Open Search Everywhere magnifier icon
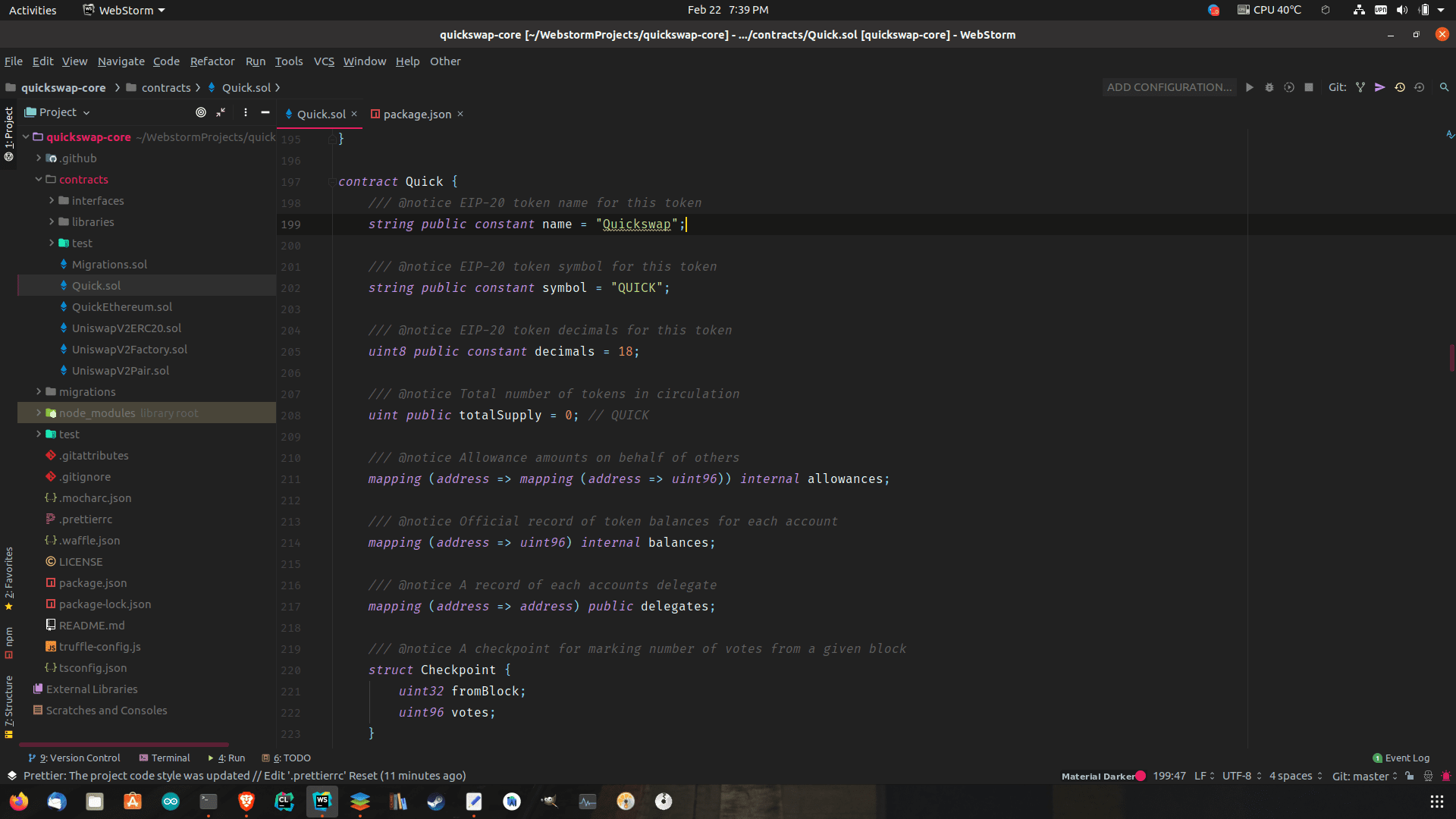Image resolution: width=1456 pixels, height=819 pixels. pos(1444,87)
